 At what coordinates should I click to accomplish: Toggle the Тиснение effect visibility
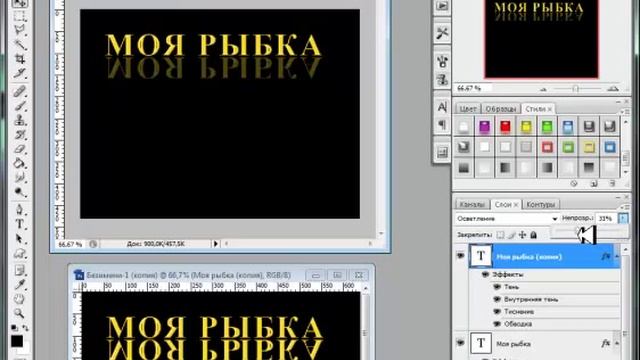[497, 311]
